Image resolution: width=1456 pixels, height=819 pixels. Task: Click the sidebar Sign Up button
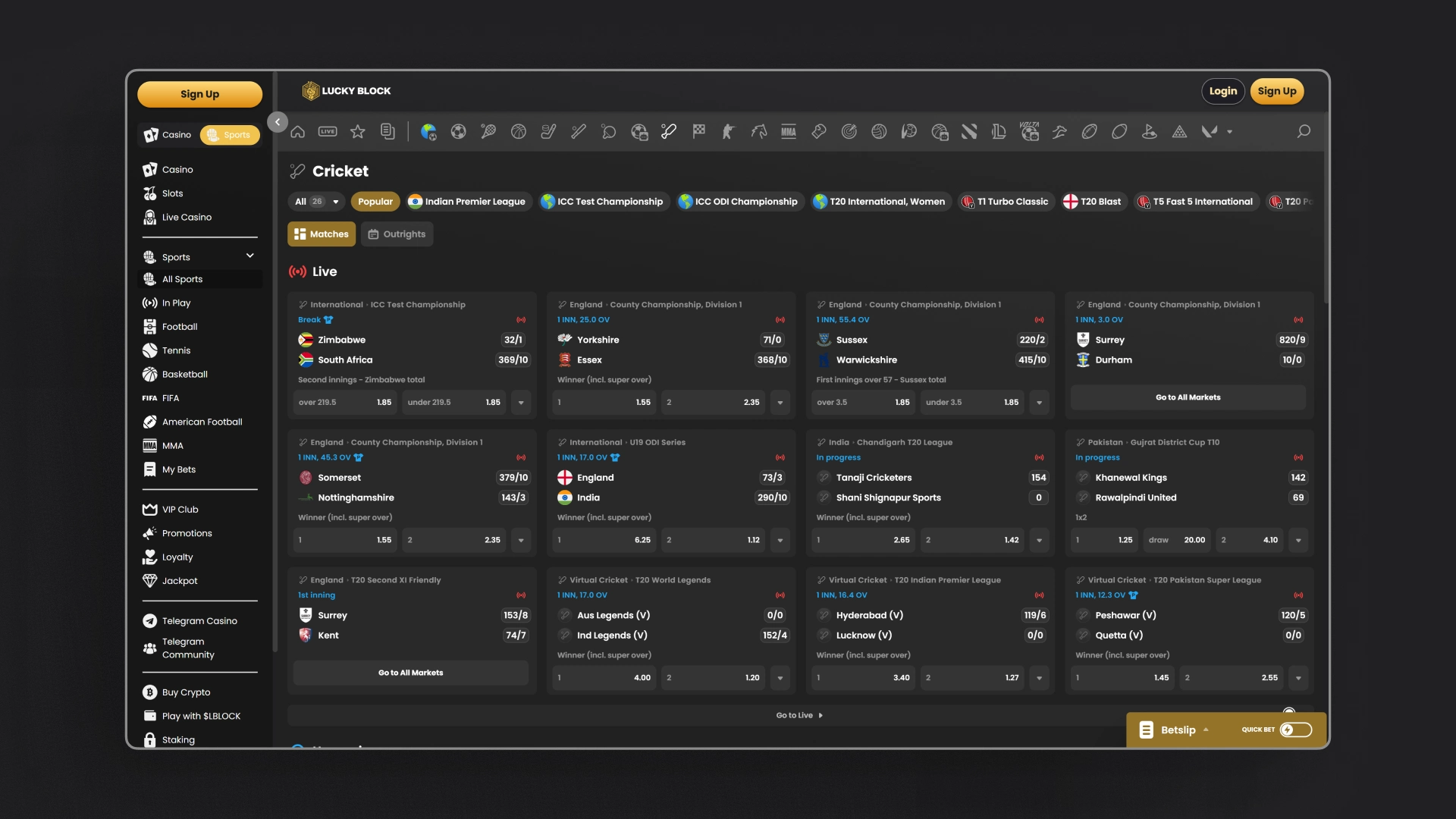click(200, 95)
